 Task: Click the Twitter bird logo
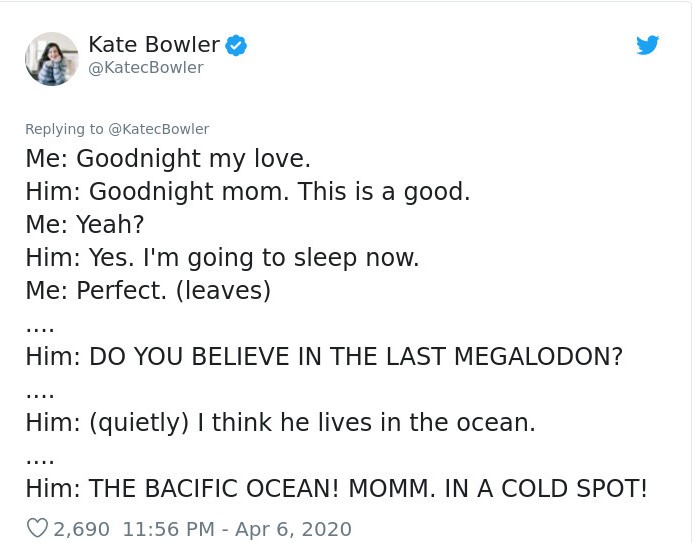tap(648, 45)
